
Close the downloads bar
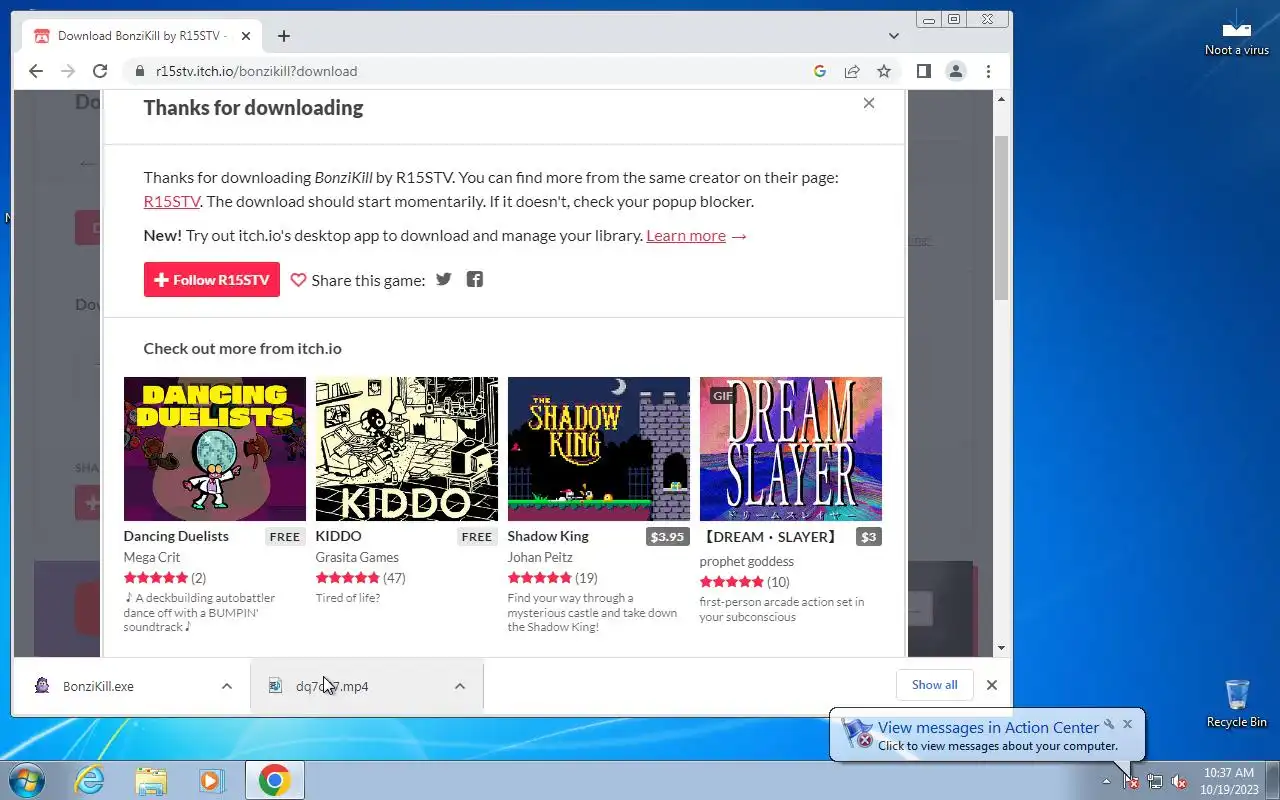point(992,685)
